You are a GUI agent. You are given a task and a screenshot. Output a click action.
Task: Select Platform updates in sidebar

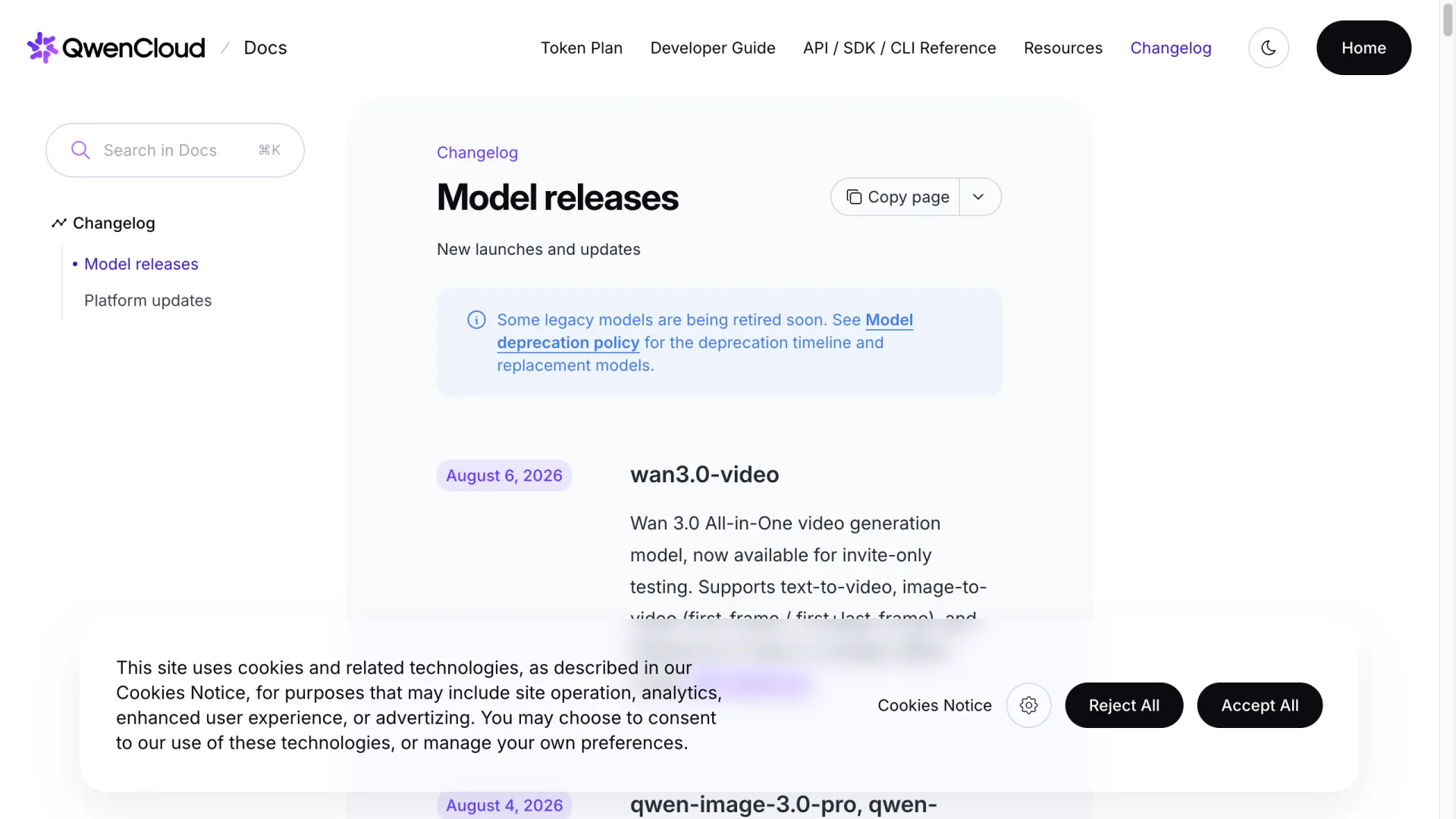click(x=148, y=300)
